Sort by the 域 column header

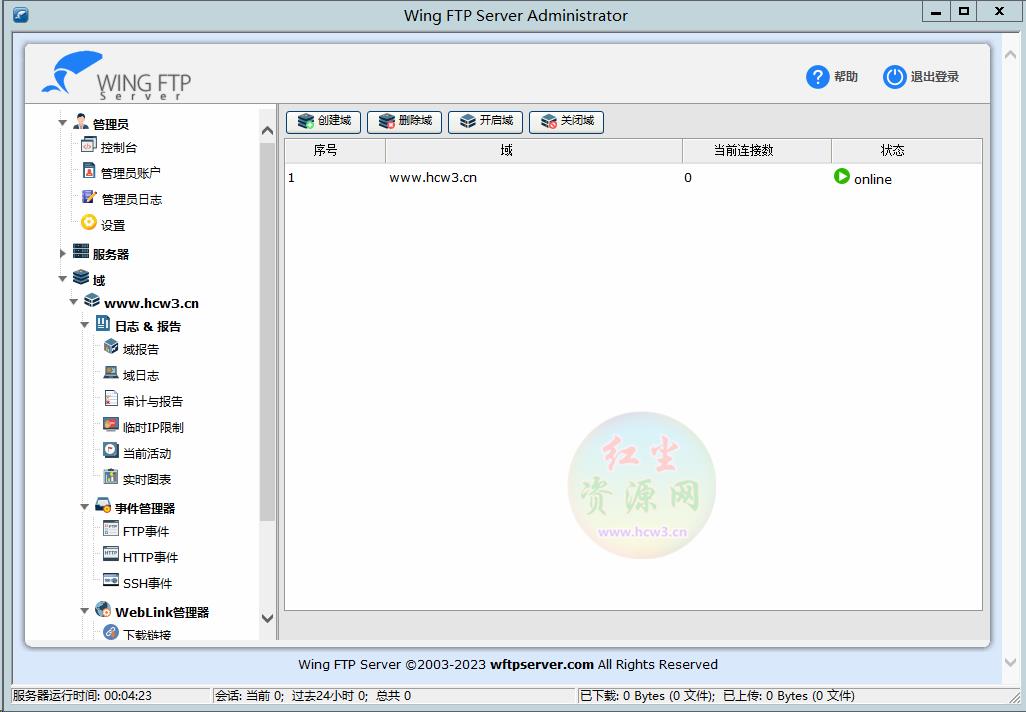tap(534, 151)
